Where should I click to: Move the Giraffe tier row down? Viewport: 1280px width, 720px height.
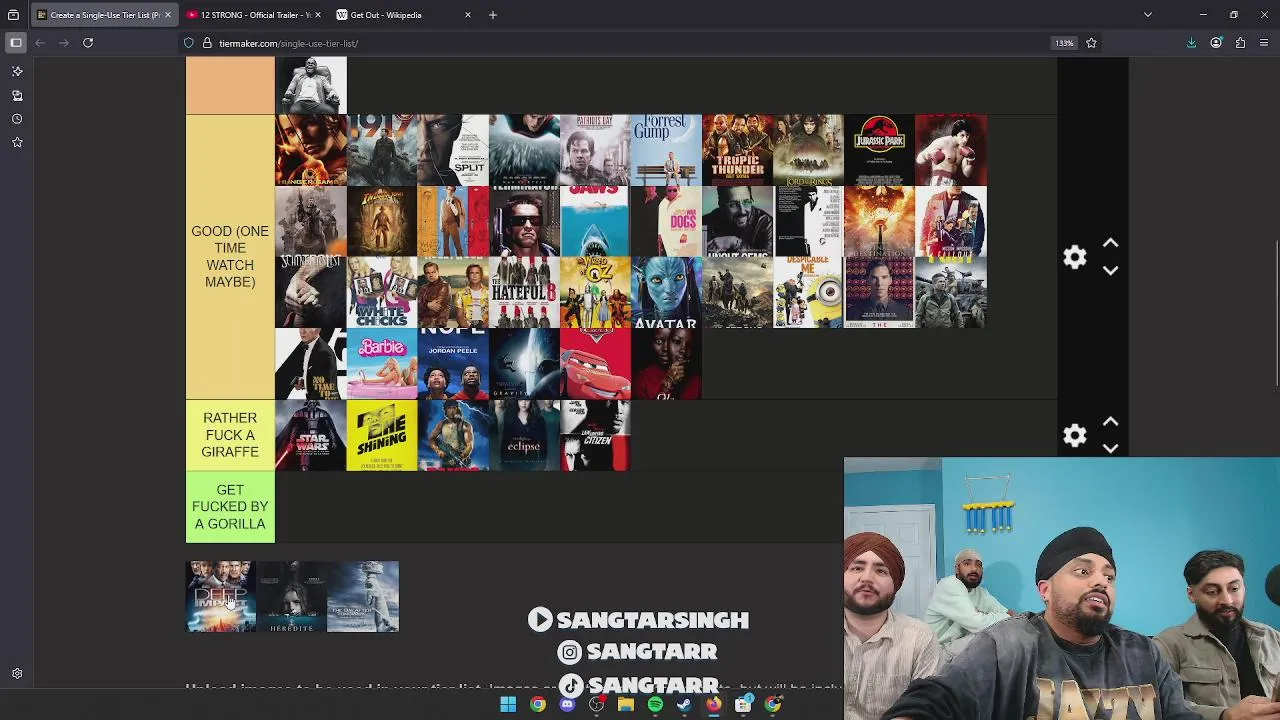pyautogui.click(x=1110, y=448)
